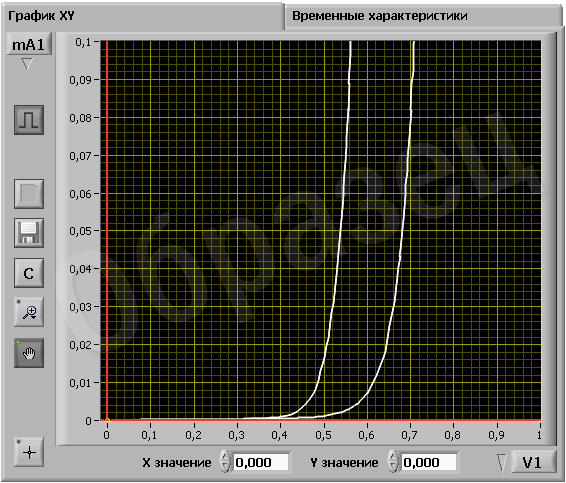Activate the hand pan tool
The width and height of the screenshot is (566, 483).
point(29,353)
